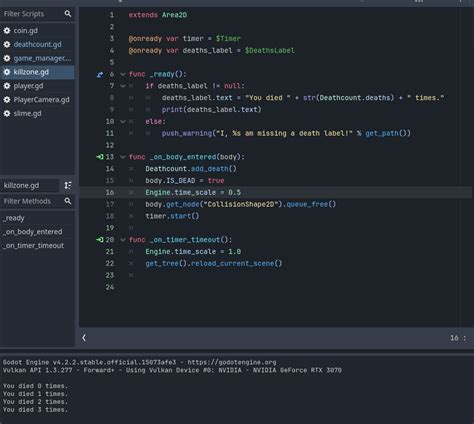Collapse the _on_timer_timeout function block

click(x=123, y=240)
